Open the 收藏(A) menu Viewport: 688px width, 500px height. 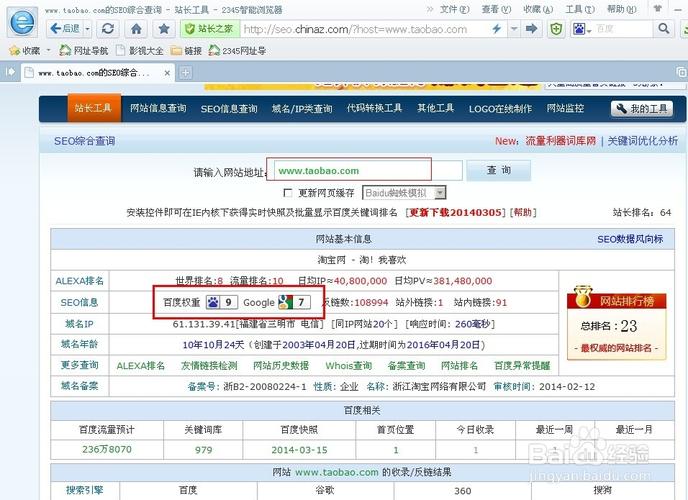[x=538, y=9]
